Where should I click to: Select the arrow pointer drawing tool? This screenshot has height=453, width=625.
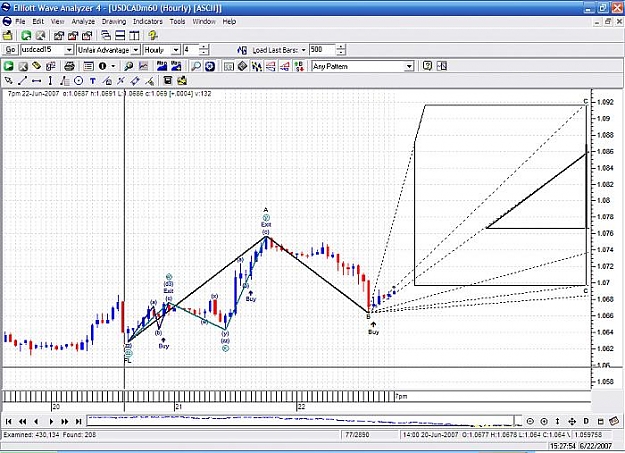(x=8, y=81)
